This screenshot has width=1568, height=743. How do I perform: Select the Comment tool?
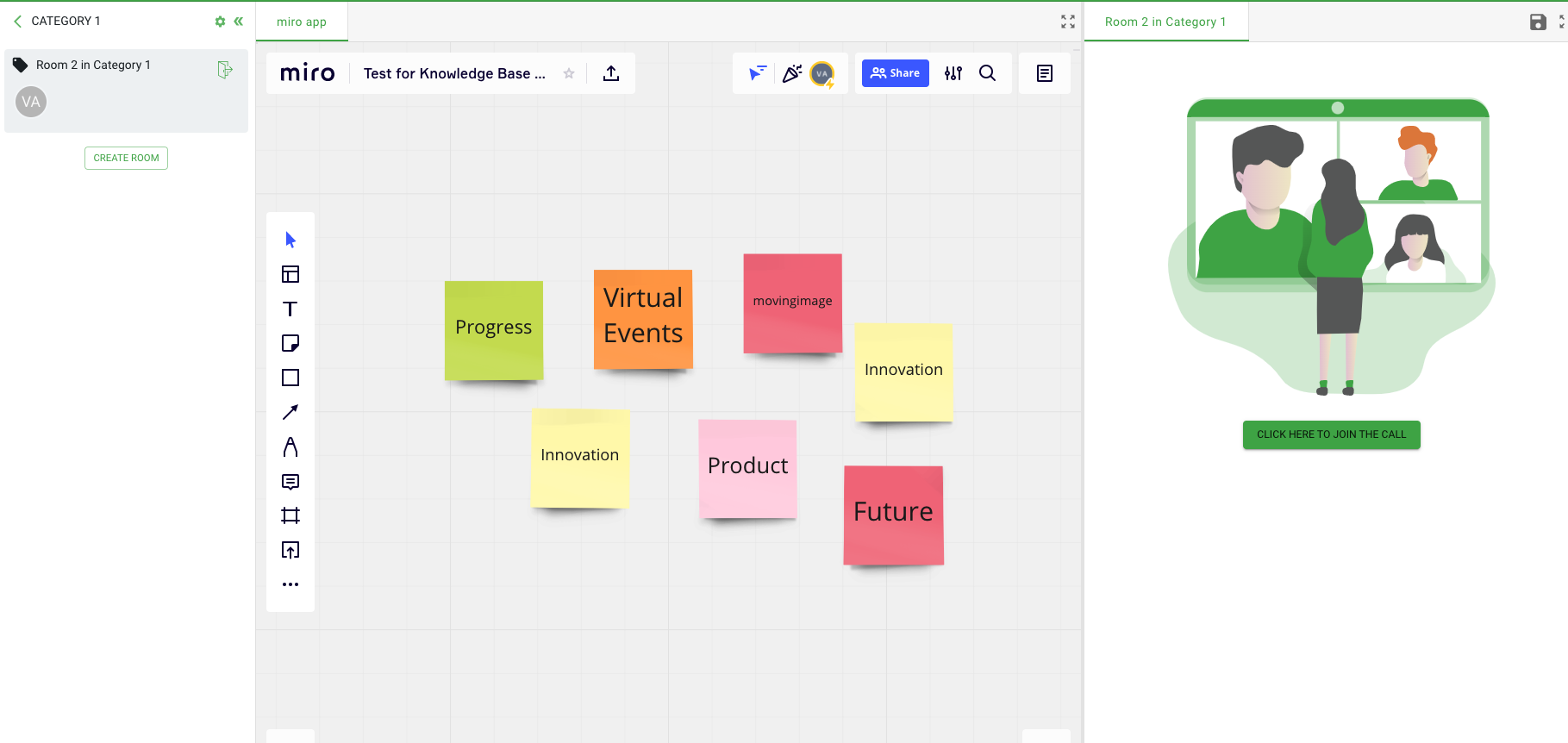(290, 481)
